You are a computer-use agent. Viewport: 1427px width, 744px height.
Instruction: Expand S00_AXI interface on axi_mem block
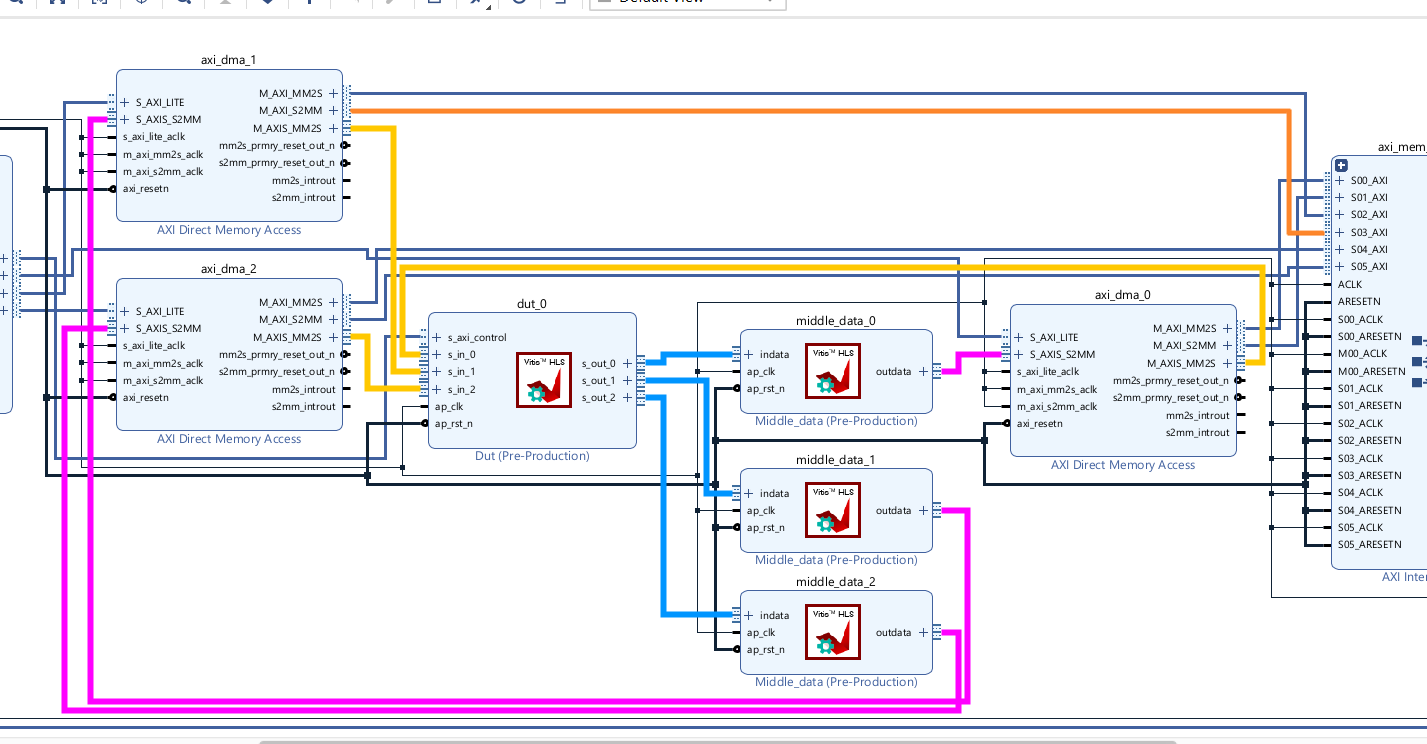[x=1340, y=181]
